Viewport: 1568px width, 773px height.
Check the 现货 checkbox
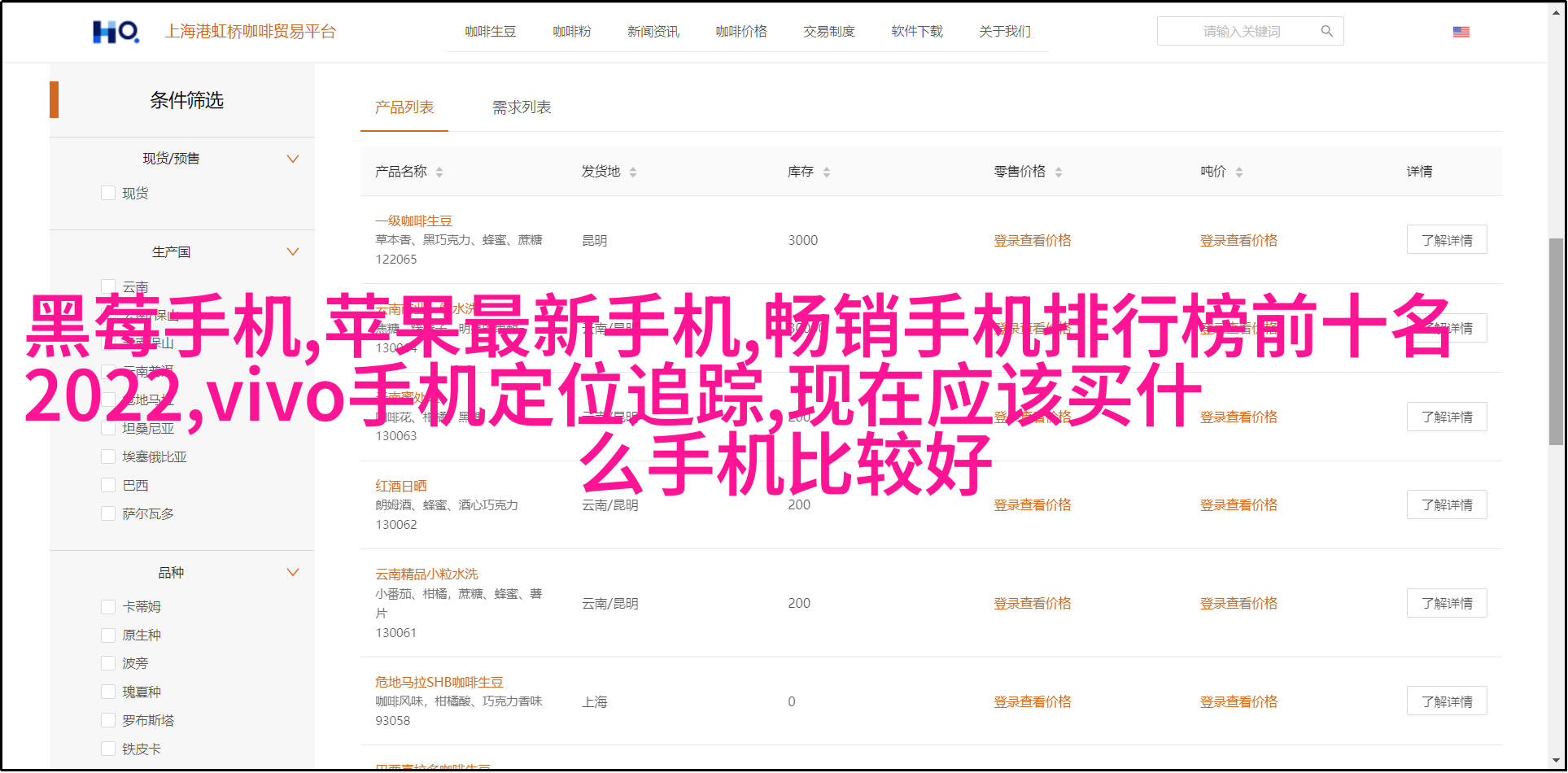tap(108, 193)
